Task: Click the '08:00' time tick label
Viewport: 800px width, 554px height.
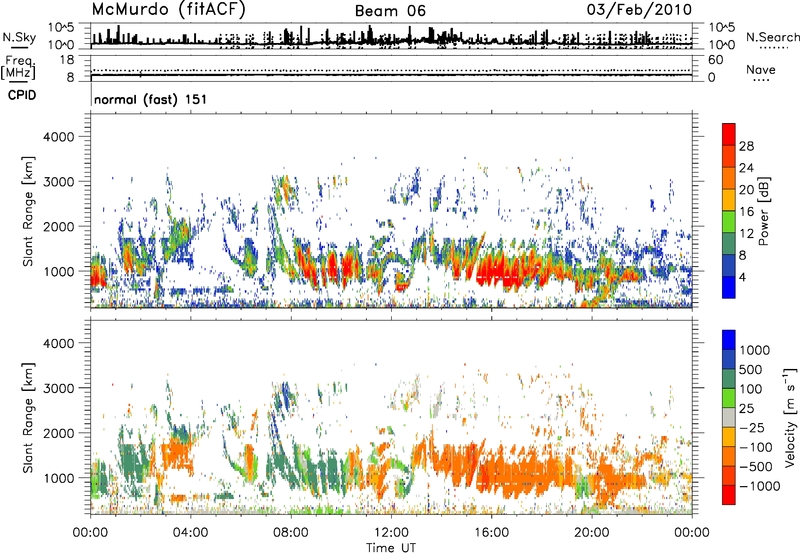Action: click(x=291, y=533)
